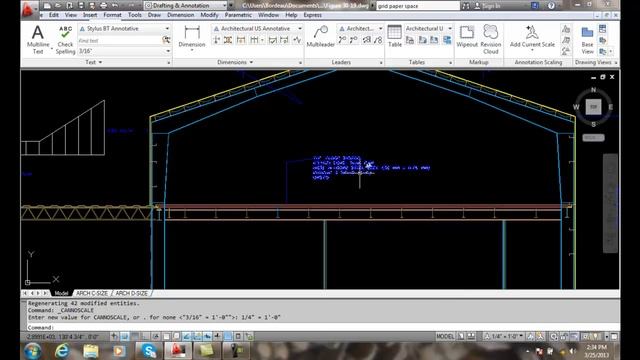Toggle Object Snap in status bar
This screenshot has width=640, height=360.
167,336
